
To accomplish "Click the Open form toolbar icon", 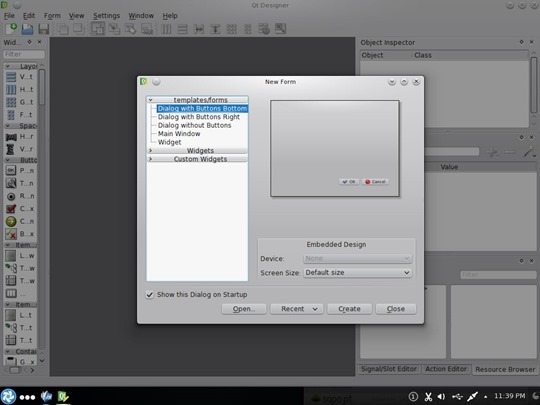I will coord(27,29).
